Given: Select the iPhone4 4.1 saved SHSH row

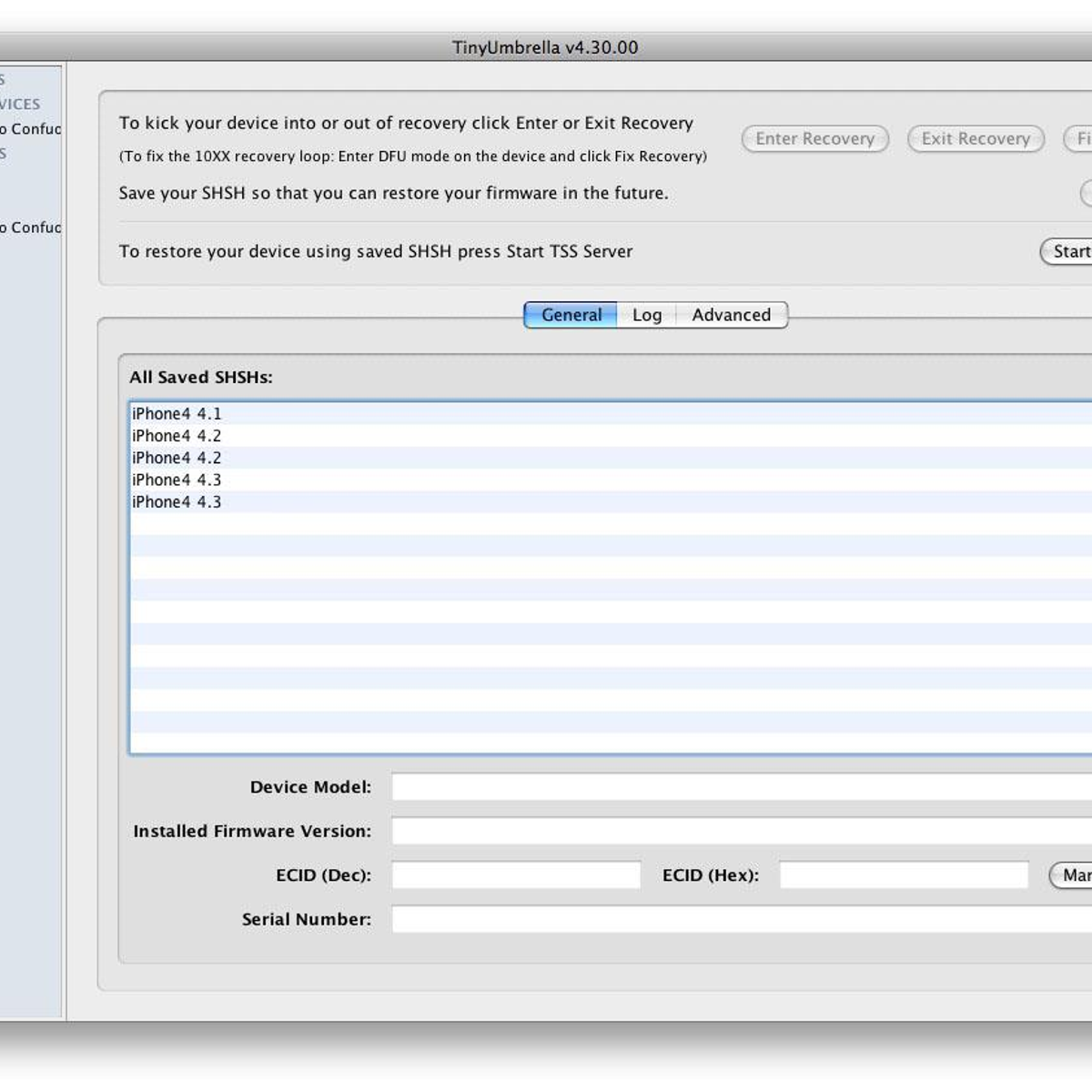Looking at the screenshot, I should coord(611,413).
